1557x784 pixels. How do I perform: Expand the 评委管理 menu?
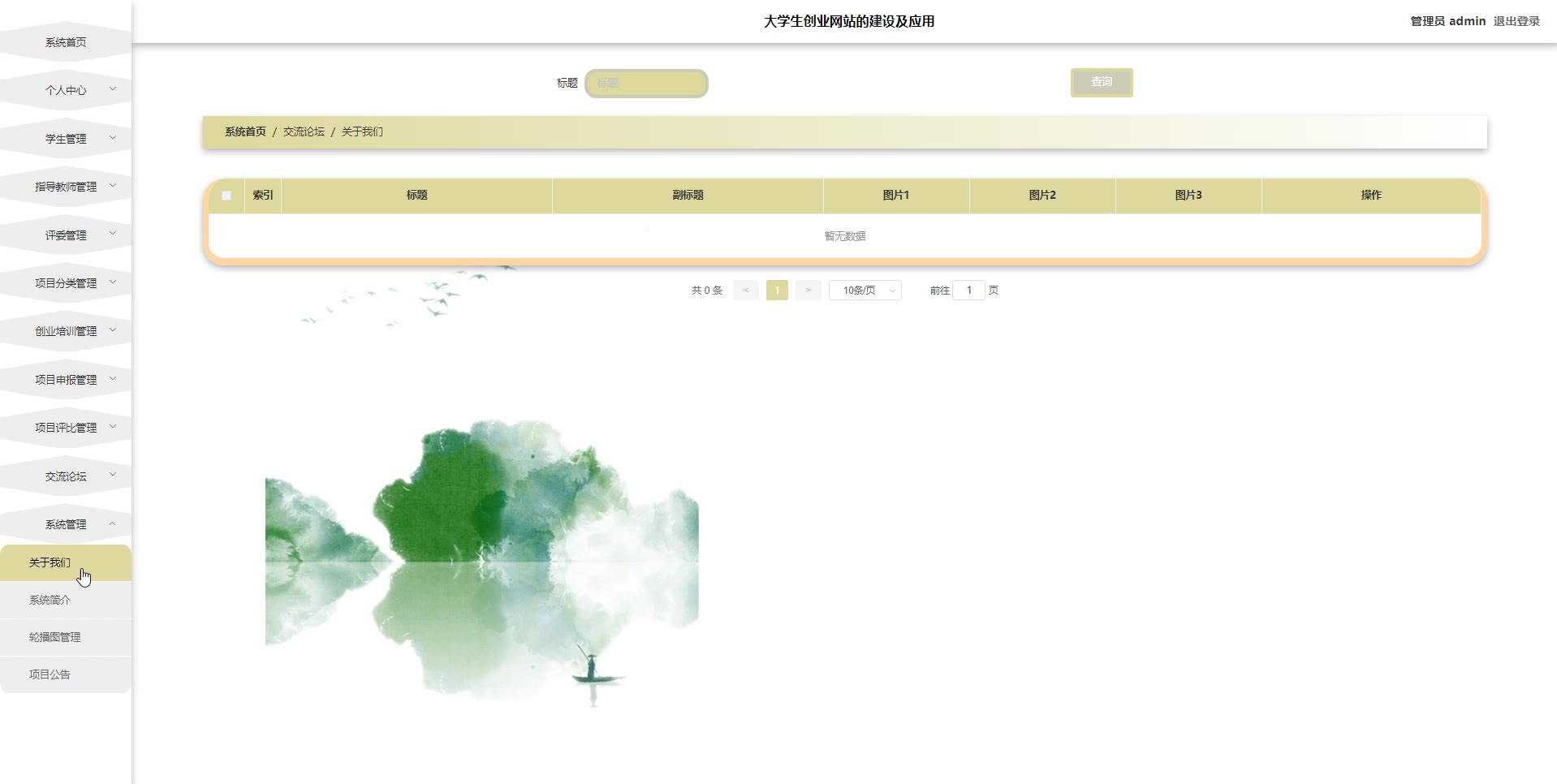66,235
